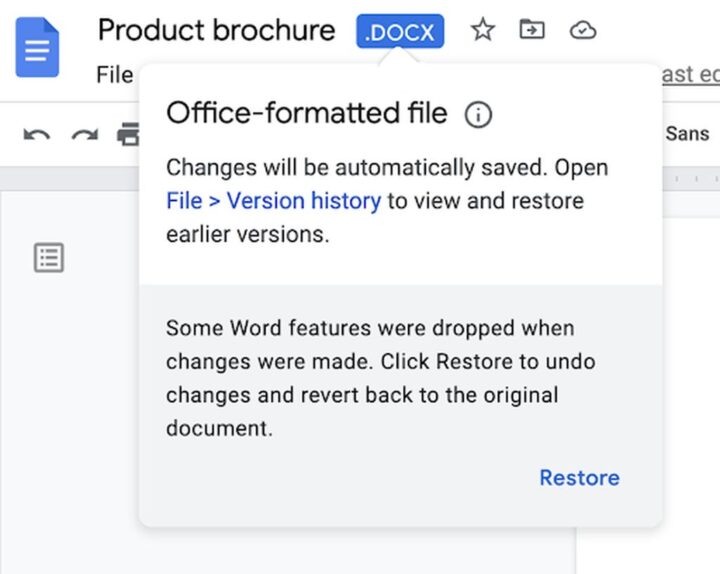The image size is (720, 574).
Task: Click the horizontal ruler above the page
Action: [x=690, y=179]
